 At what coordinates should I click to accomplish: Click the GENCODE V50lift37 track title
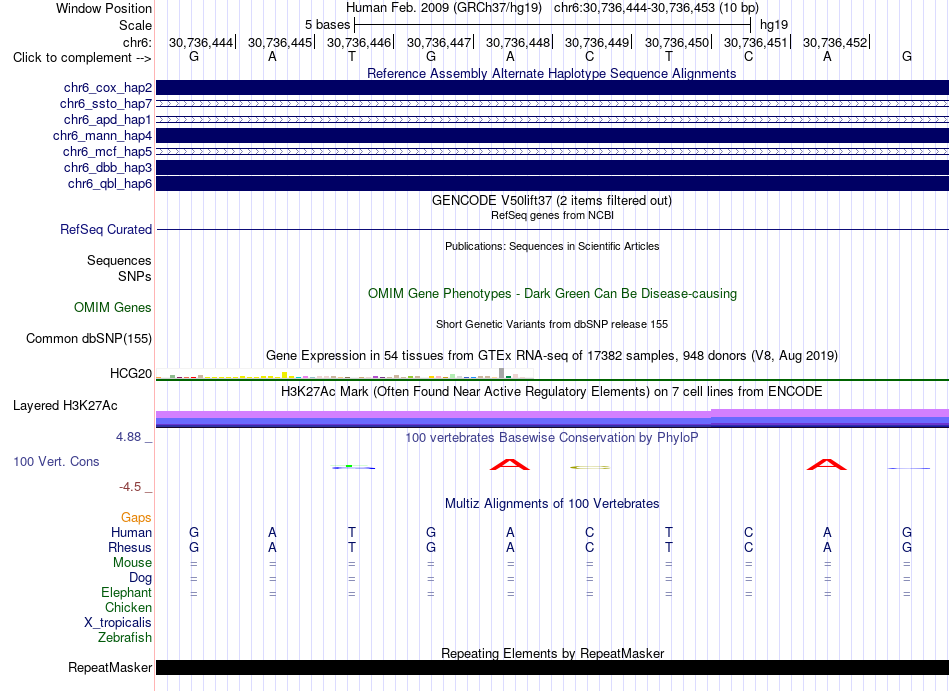[x=552, y=200]
